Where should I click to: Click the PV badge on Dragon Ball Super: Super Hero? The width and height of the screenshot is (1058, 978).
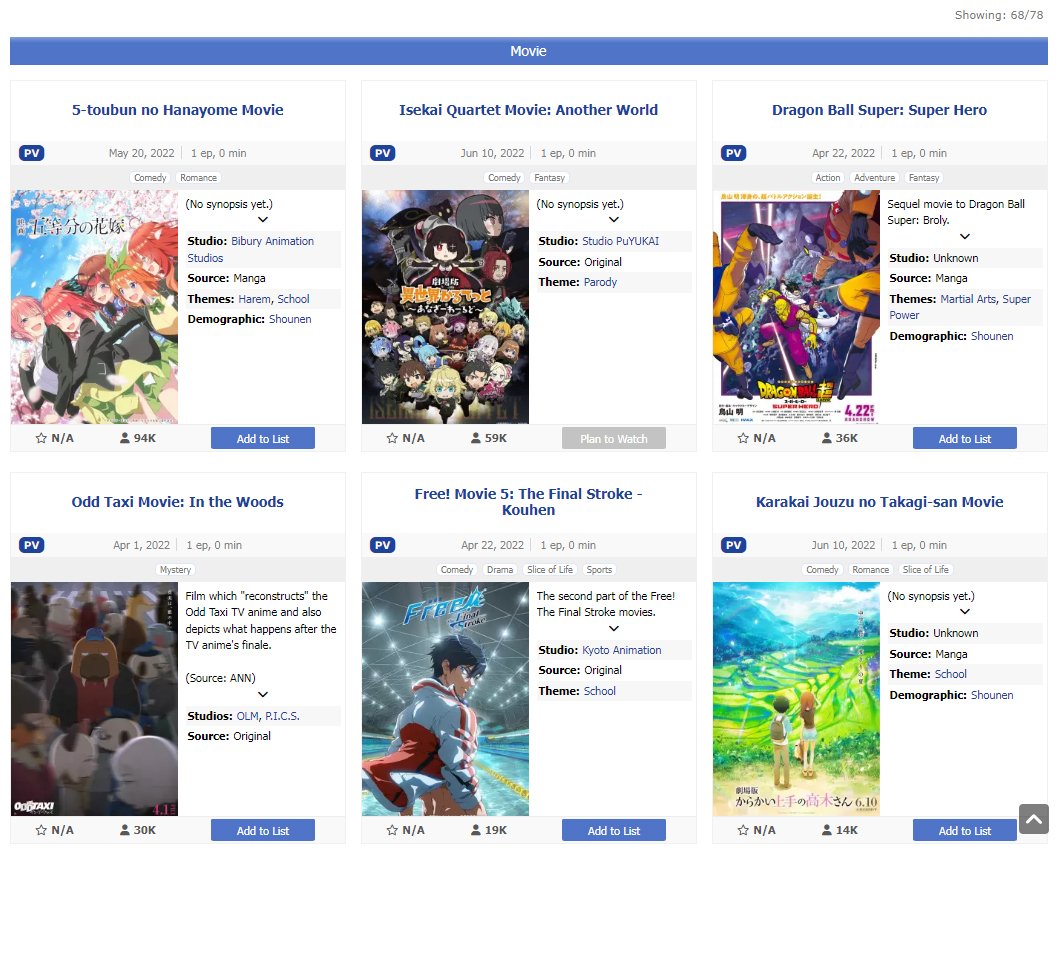coord(733,153)
